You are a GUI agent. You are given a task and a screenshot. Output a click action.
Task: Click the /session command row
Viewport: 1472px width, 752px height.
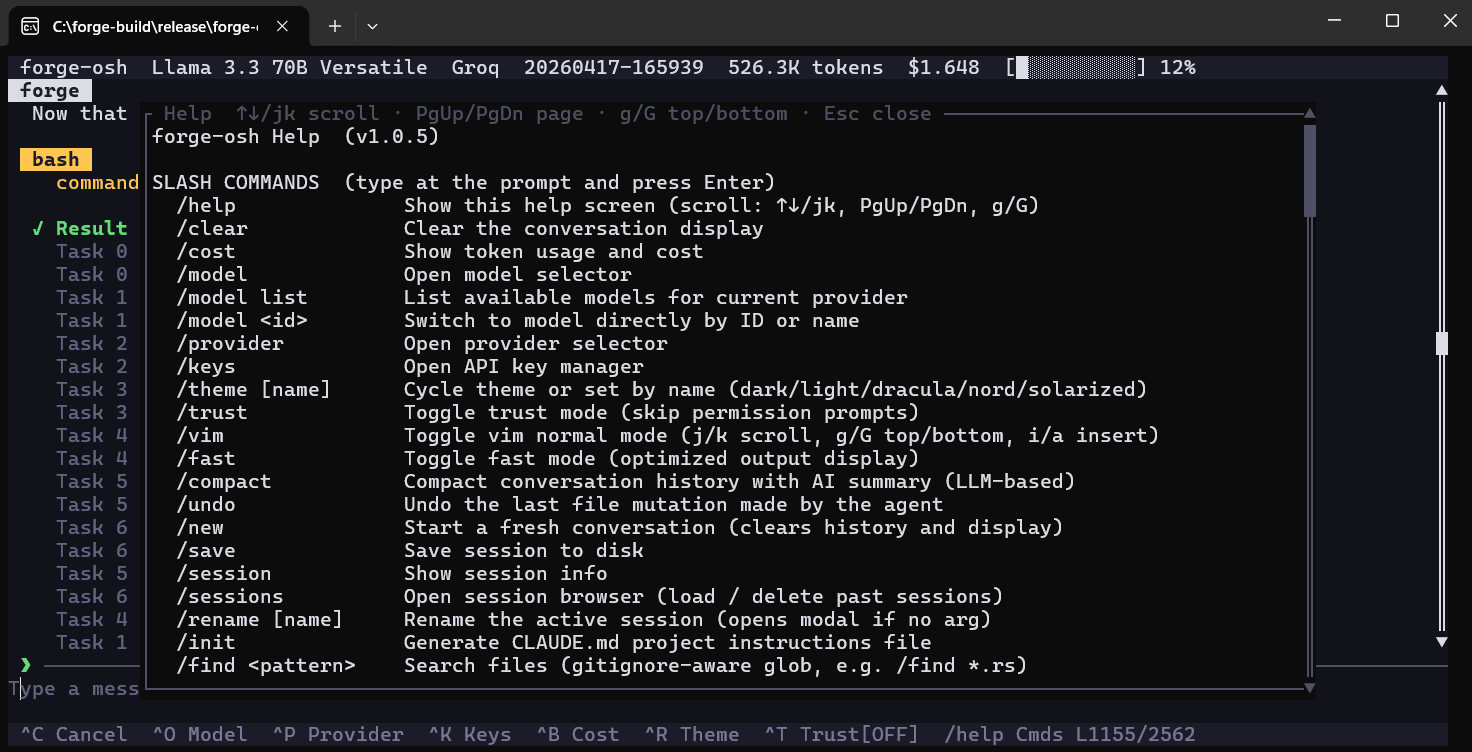click(392, 574)
